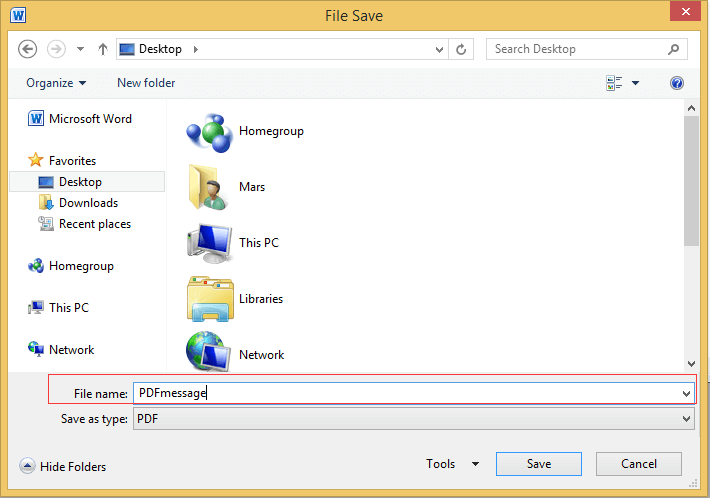Click the Cancel button
710x498 pixels.
tap(638, 464)
